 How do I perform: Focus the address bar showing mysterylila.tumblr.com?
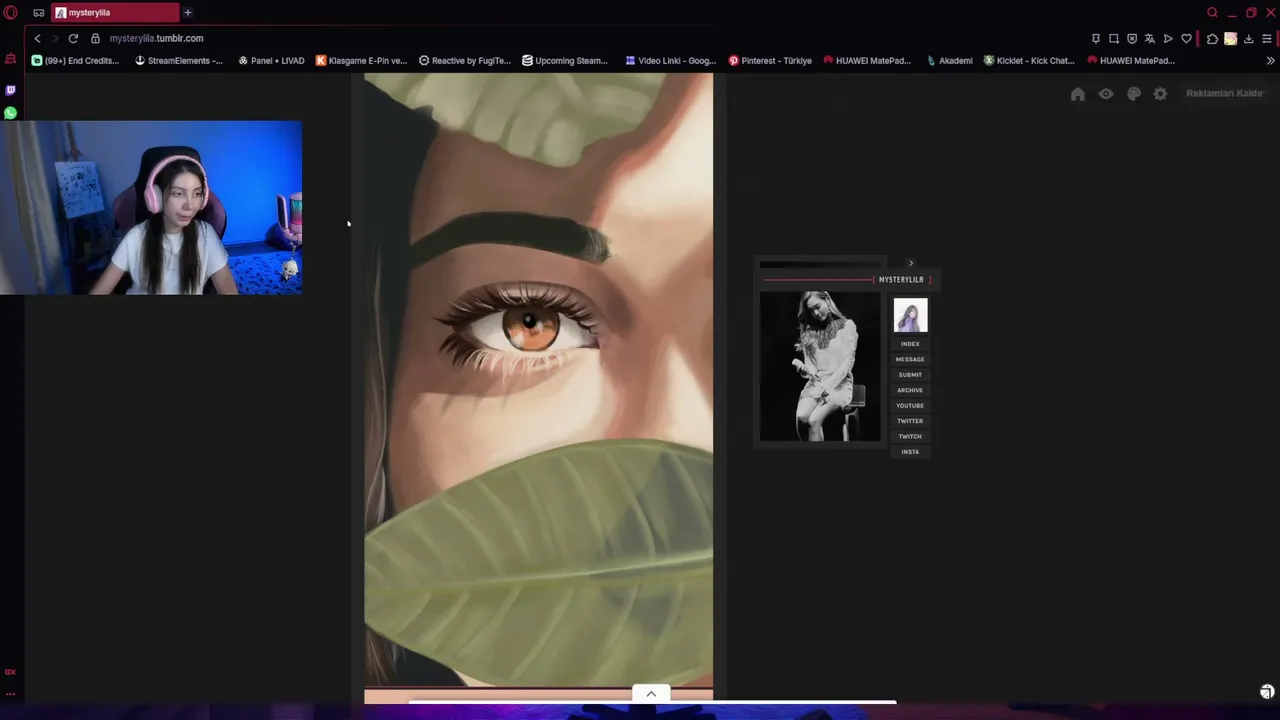[x=156, y=38]
